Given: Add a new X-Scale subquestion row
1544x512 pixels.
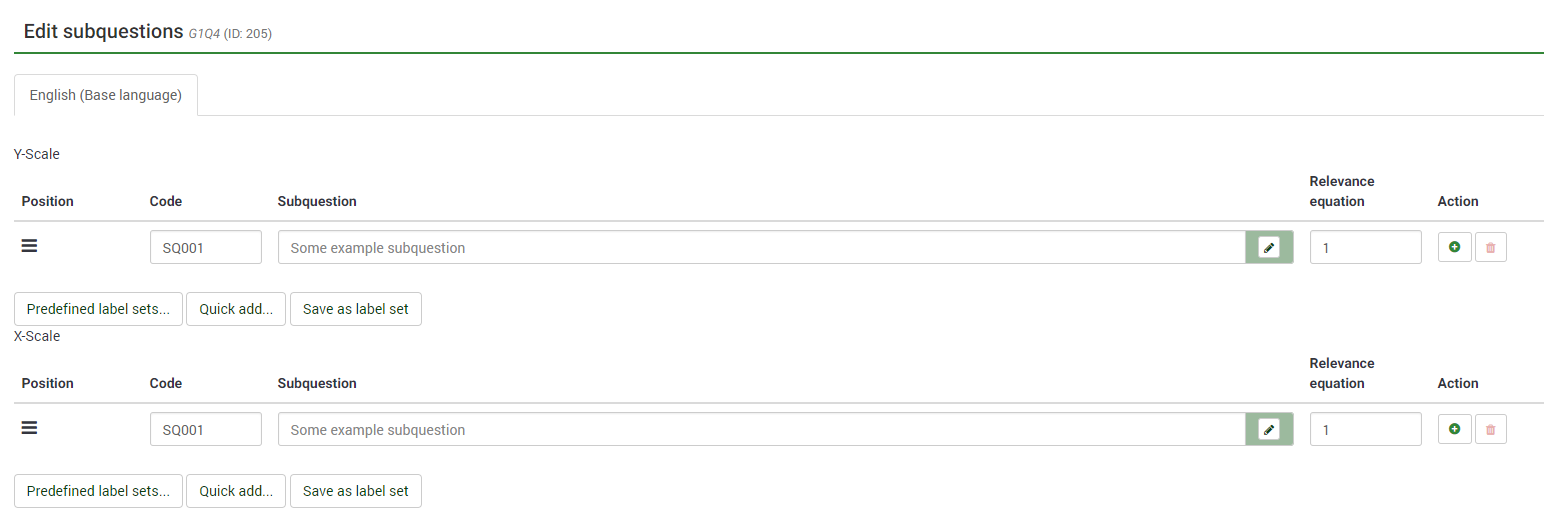Looking at the screenshot, I should coord(1454,429).
